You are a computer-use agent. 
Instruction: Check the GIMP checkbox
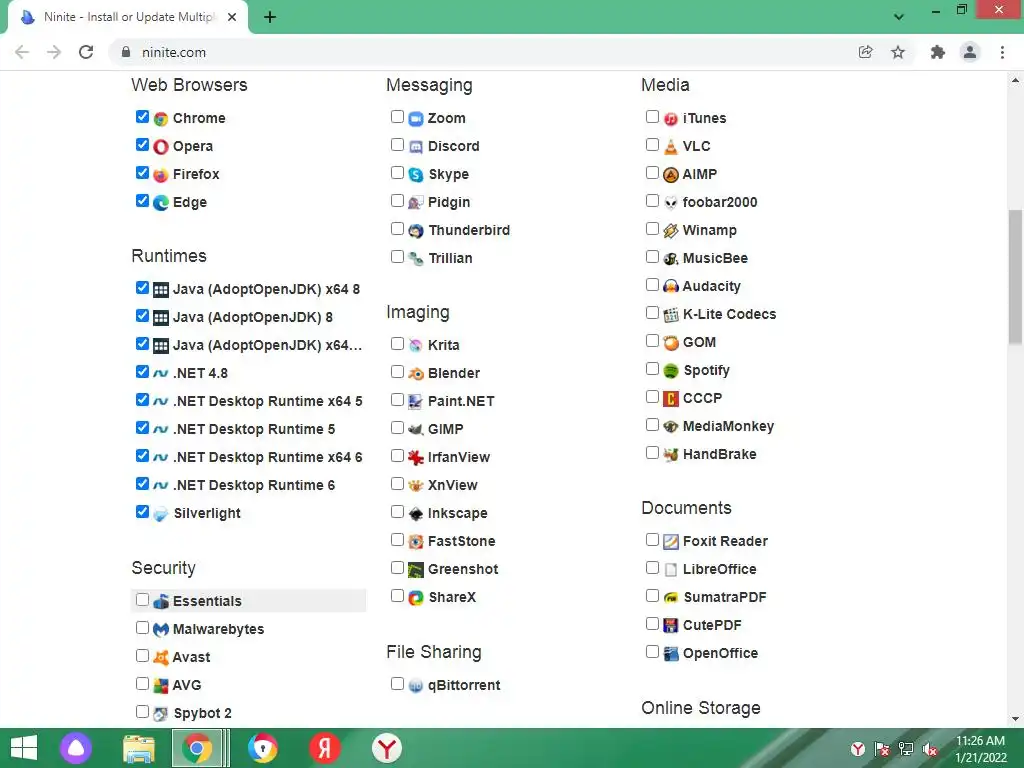coord(397,428)
